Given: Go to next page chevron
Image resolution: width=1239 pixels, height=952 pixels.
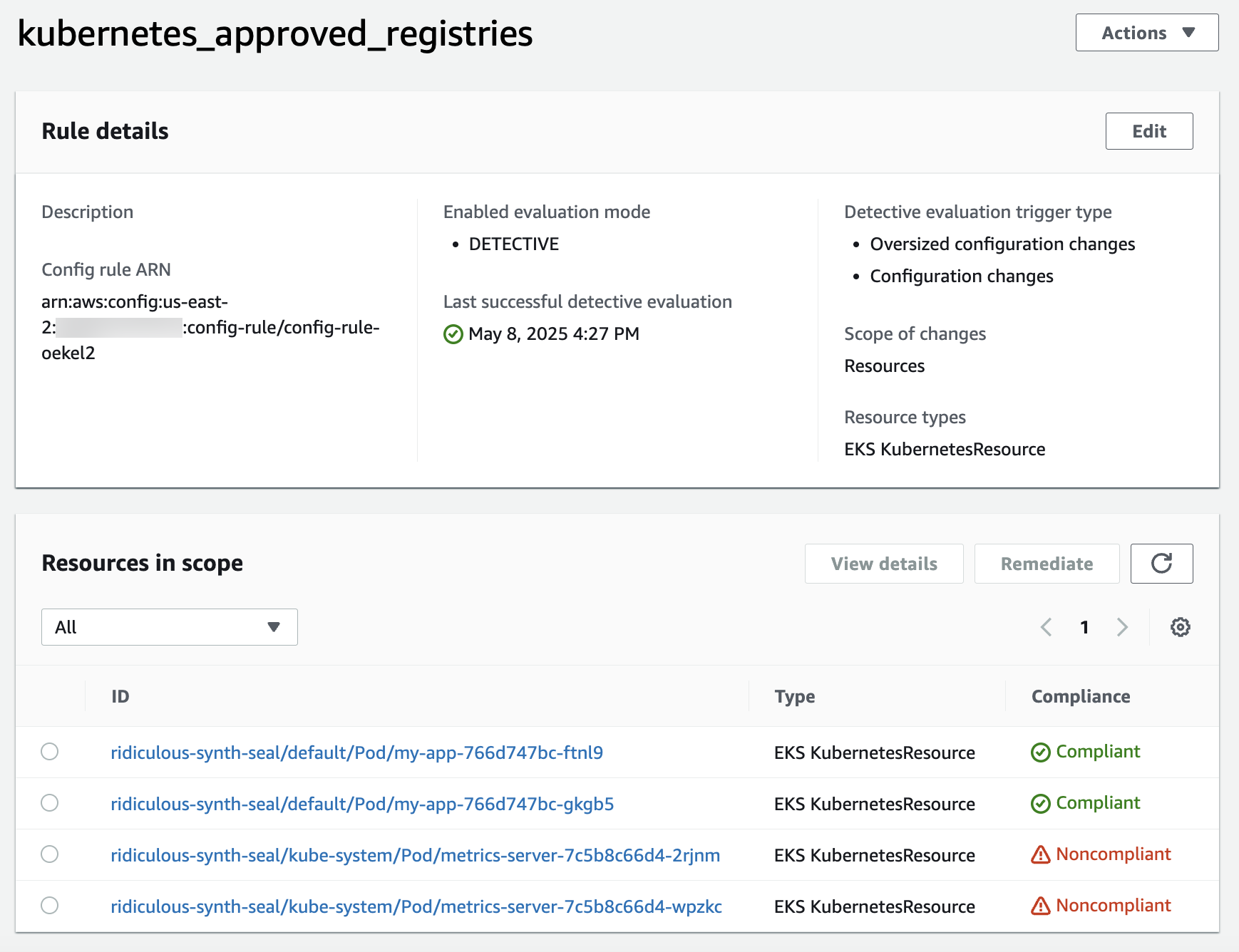Looking at the screenshot, I should 1122,627.
